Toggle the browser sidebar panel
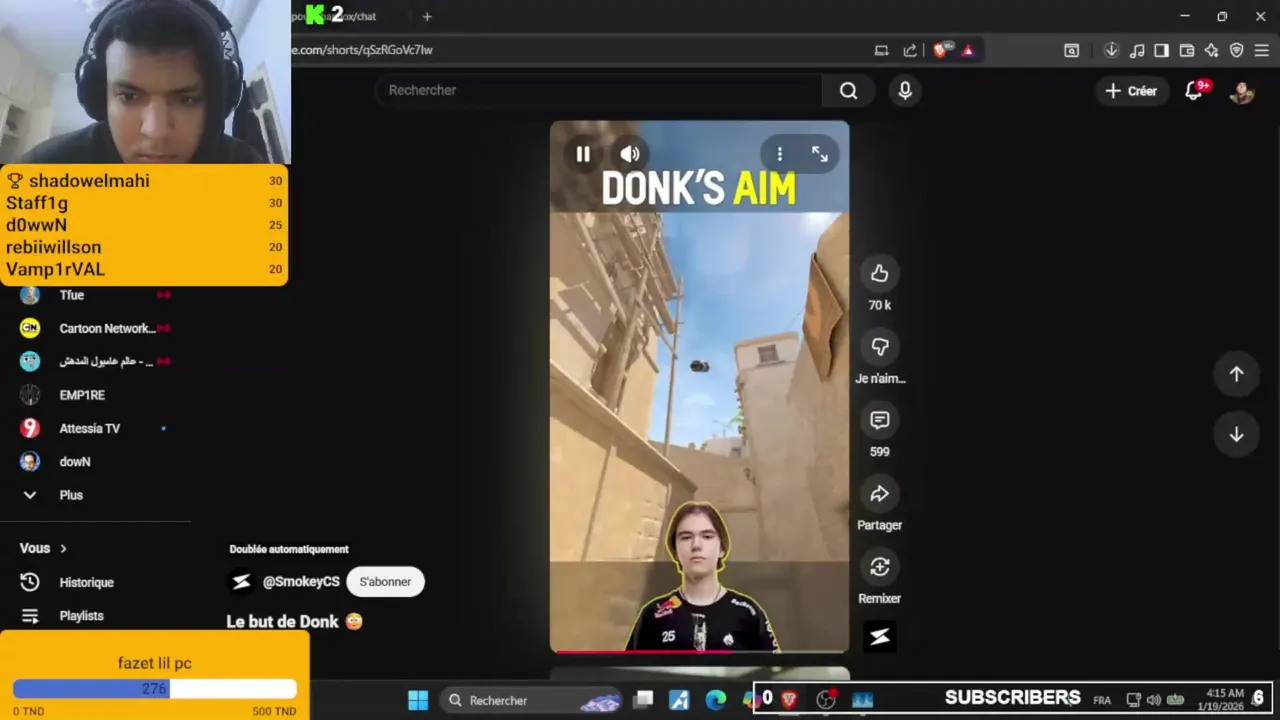 [1161, 50]
